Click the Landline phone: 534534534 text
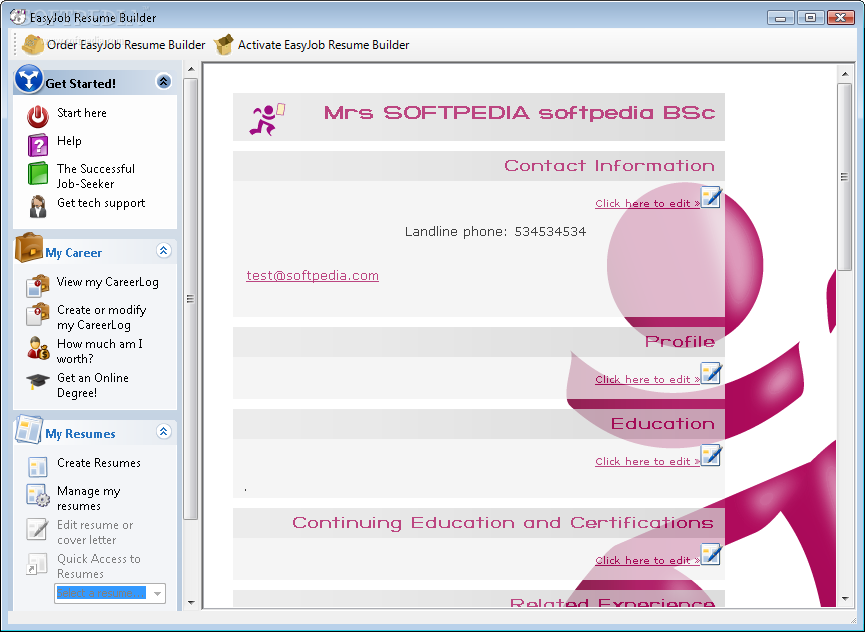 (x=495, y=232)
